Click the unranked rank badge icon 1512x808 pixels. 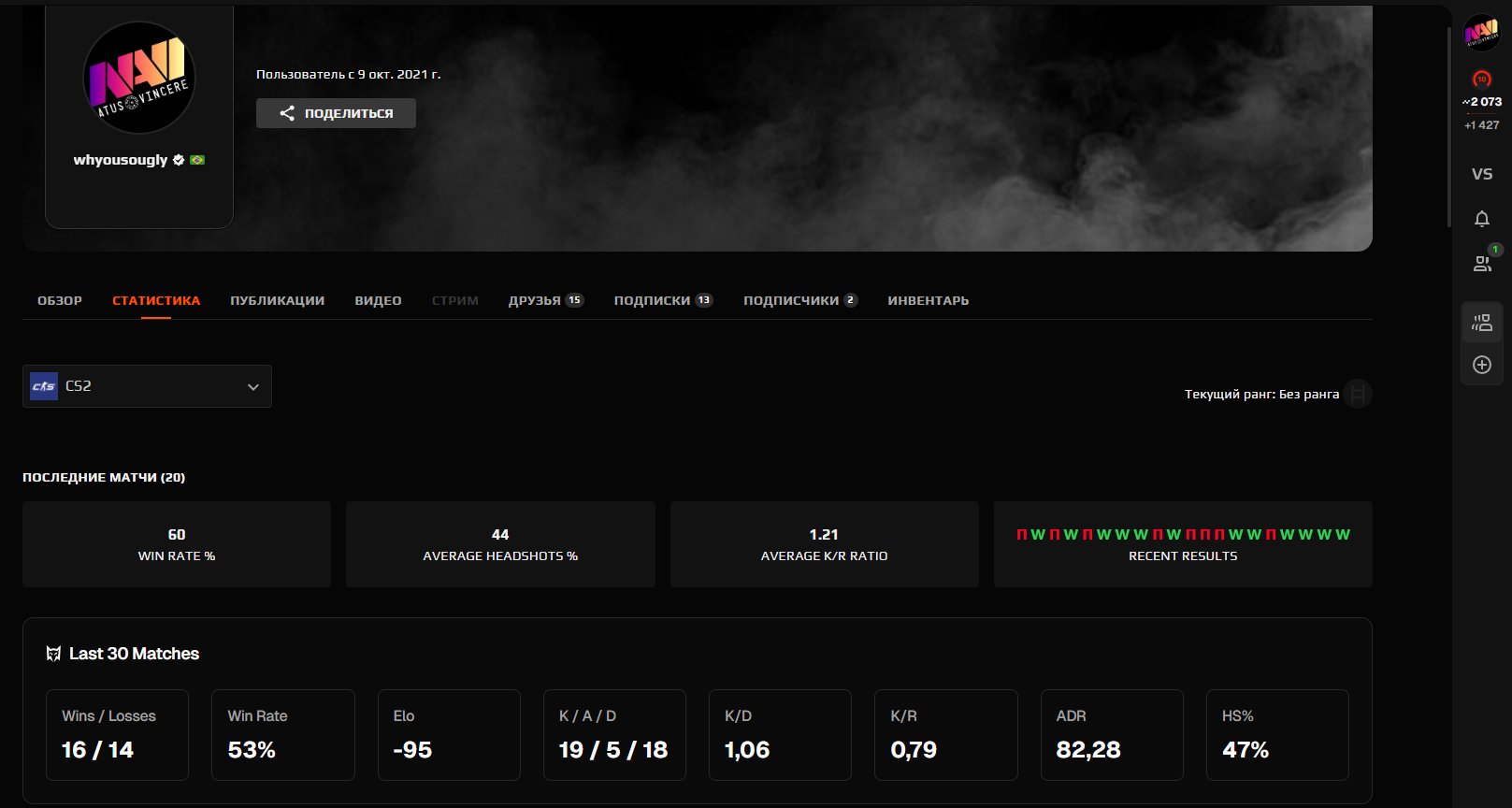tap(1358, 394)
